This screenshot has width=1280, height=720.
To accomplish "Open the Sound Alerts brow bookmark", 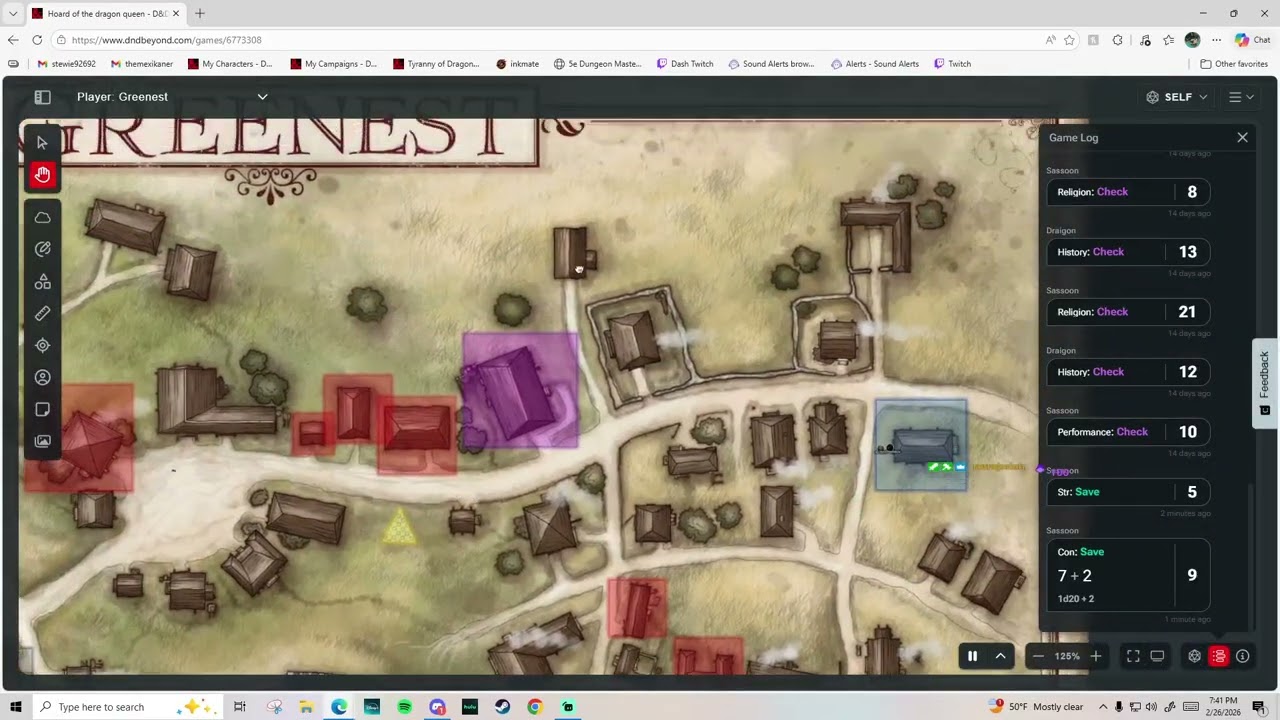I will 771,64.
